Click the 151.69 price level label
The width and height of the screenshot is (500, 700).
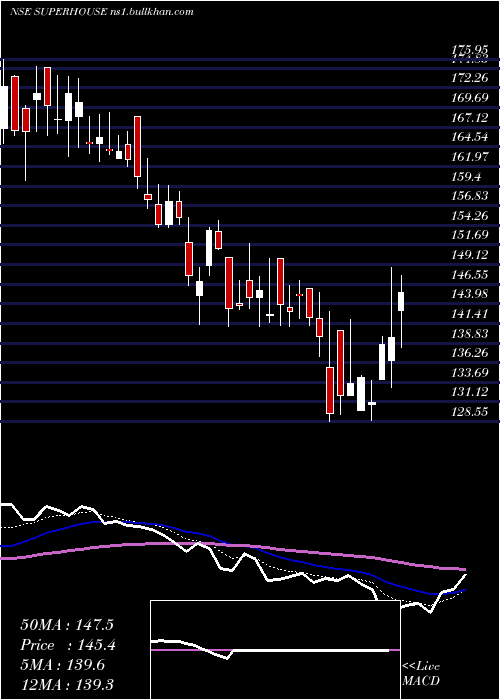[x=470, y=235]
